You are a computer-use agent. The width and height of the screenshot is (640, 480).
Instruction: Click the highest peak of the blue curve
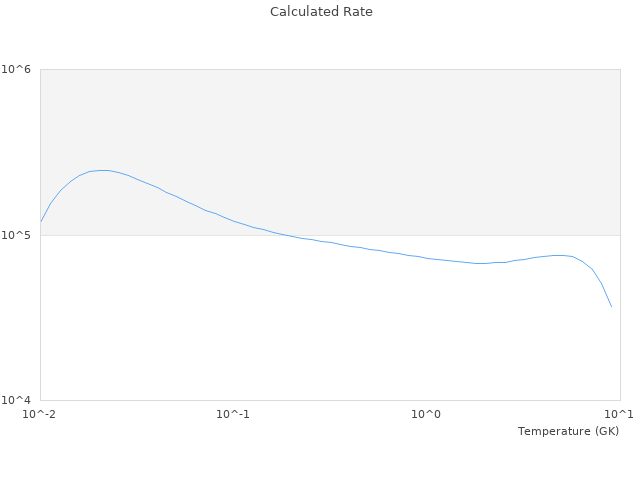click(x=102, y=170)
